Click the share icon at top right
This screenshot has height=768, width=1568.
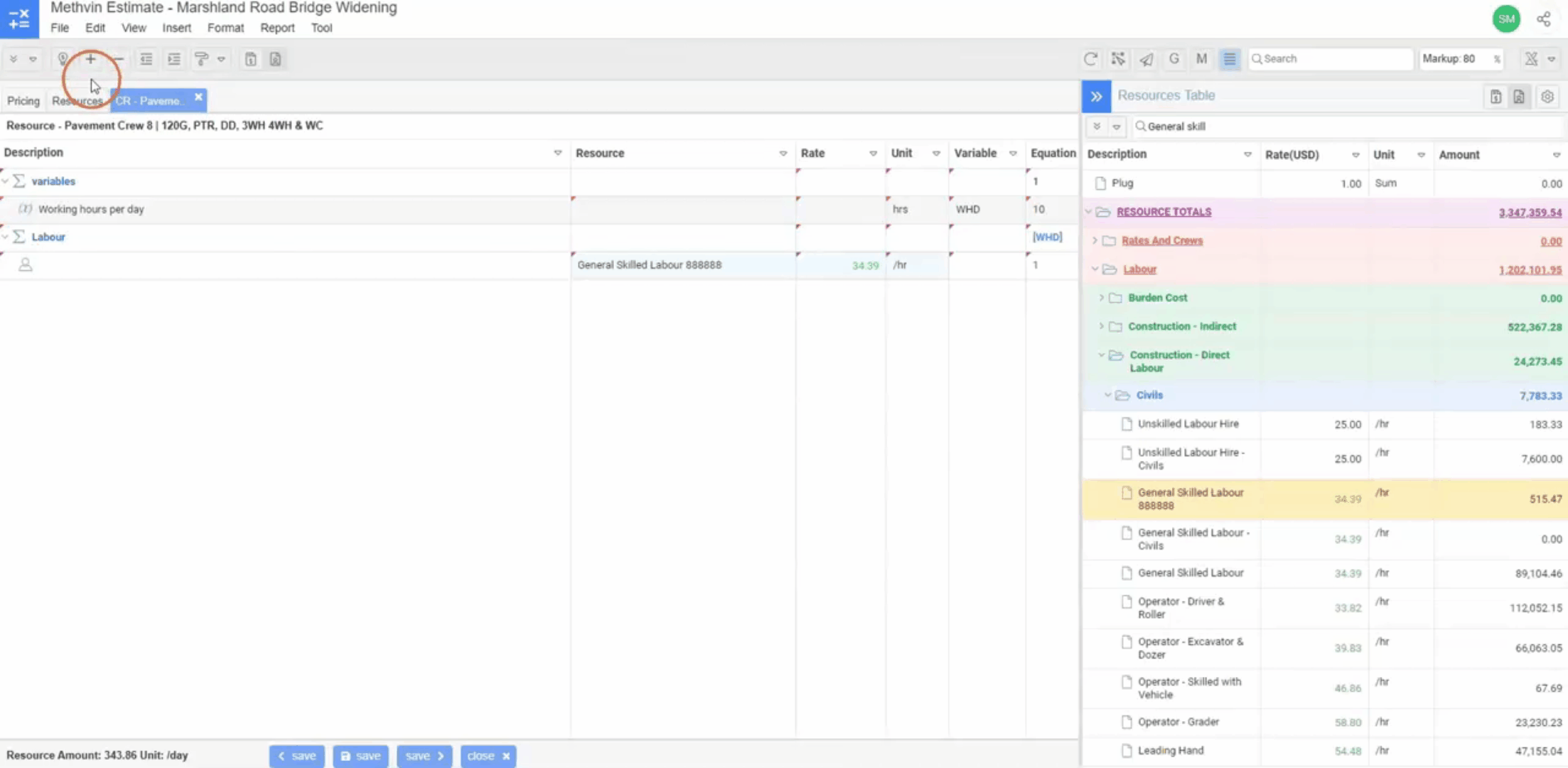pyautogui.click(x=1543, y=19)
